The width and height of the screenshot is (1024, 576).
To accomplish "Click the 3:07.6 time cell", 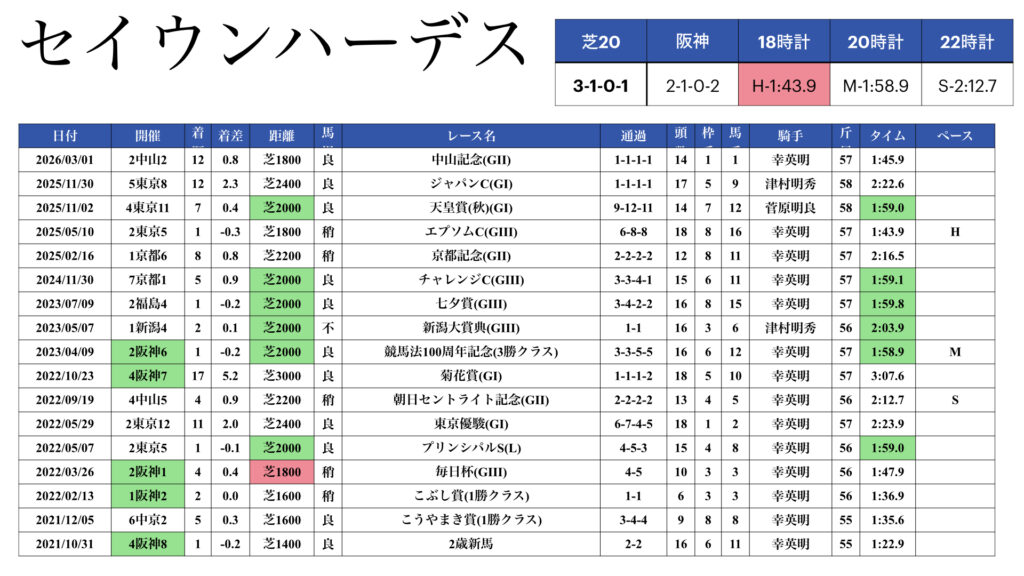I will tap(889, 376).
